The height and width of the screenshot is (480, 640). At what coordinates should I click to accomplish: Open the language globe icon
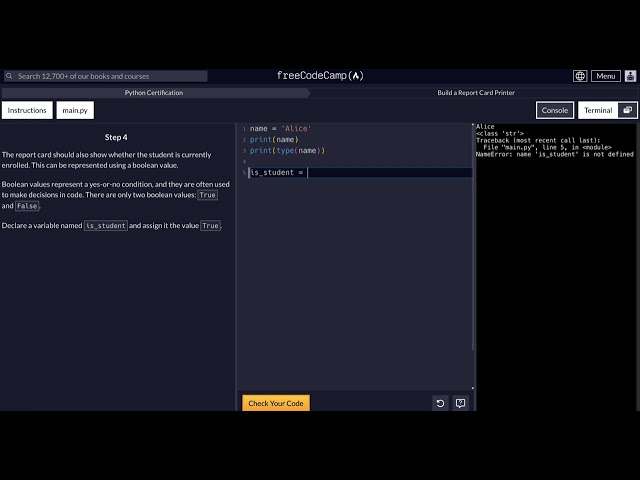pos(580,76)
